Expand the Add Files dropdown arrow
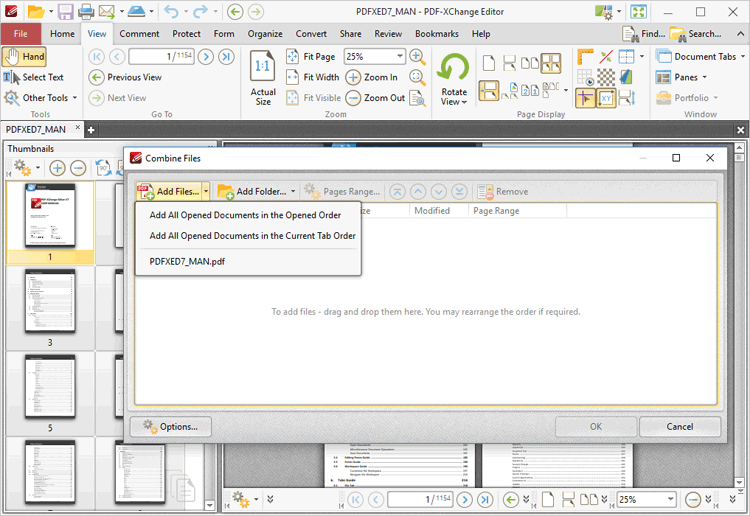This screenshot has width=750, height=516. (206, 191)
